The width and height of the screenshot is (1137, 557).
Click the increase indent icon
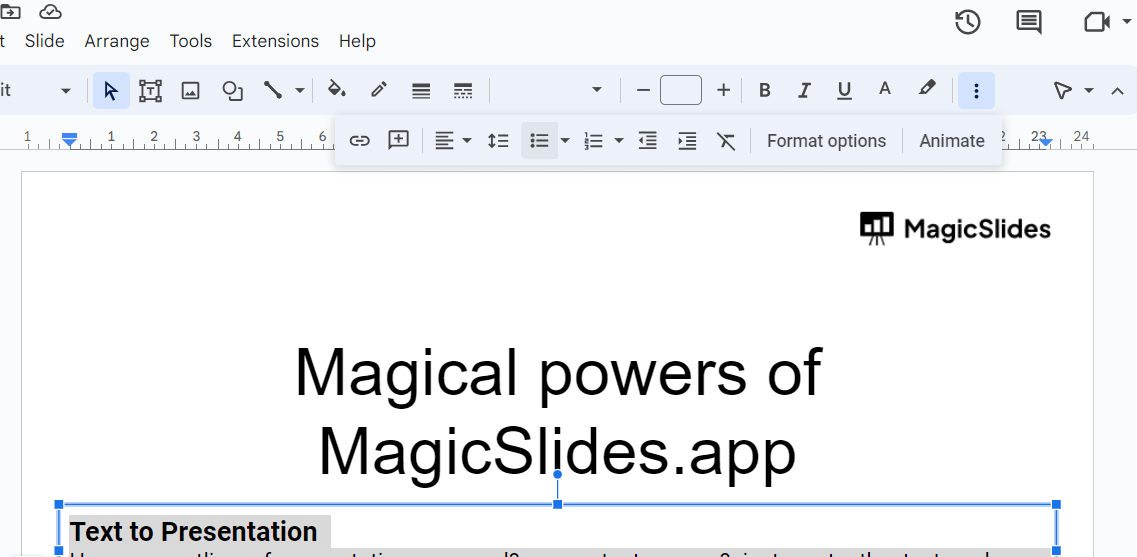click(x=687, y=141)
